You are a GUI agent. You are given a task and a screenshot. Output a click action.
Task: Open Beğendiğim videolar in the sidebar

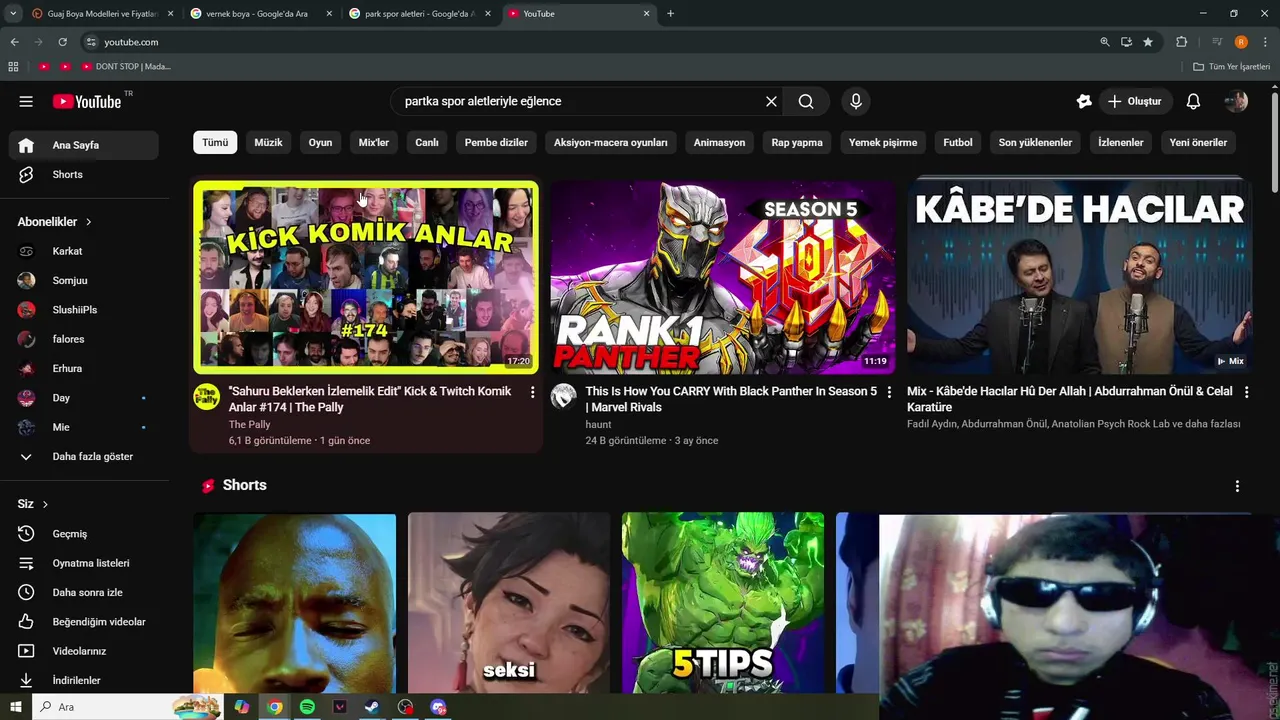[x=84, y=622]
